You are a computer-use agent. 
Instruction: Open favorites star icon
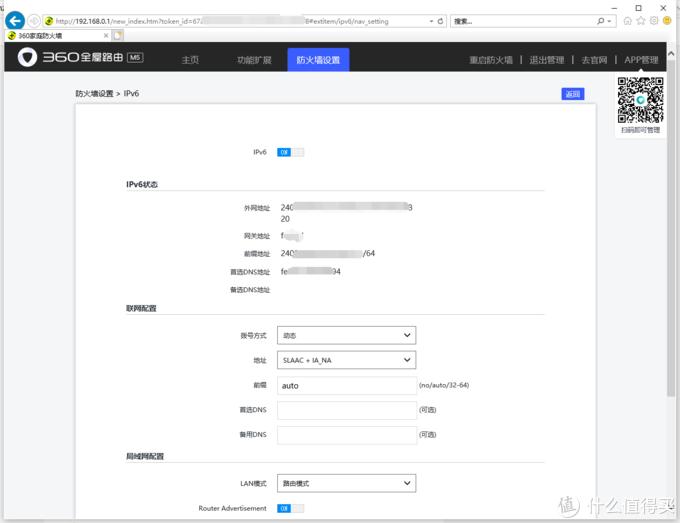pyautogui.click(x=641, y=21)
